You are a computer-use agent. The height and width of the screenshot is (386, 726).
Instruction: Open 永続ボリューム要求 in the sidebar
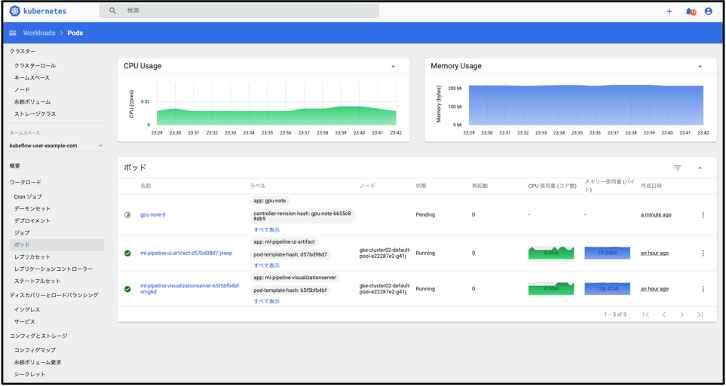[x=38, y=362]
